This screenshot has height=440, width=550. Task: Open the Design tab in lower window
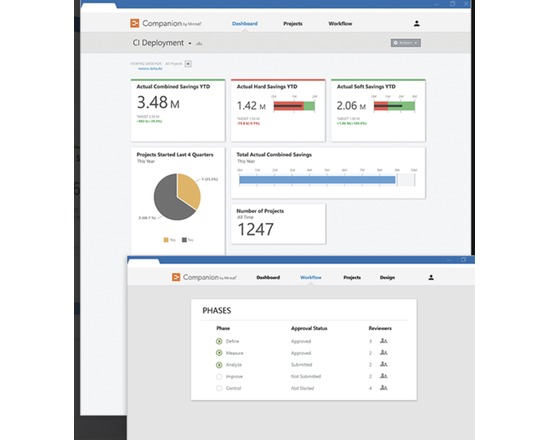(x=387, y=277)
